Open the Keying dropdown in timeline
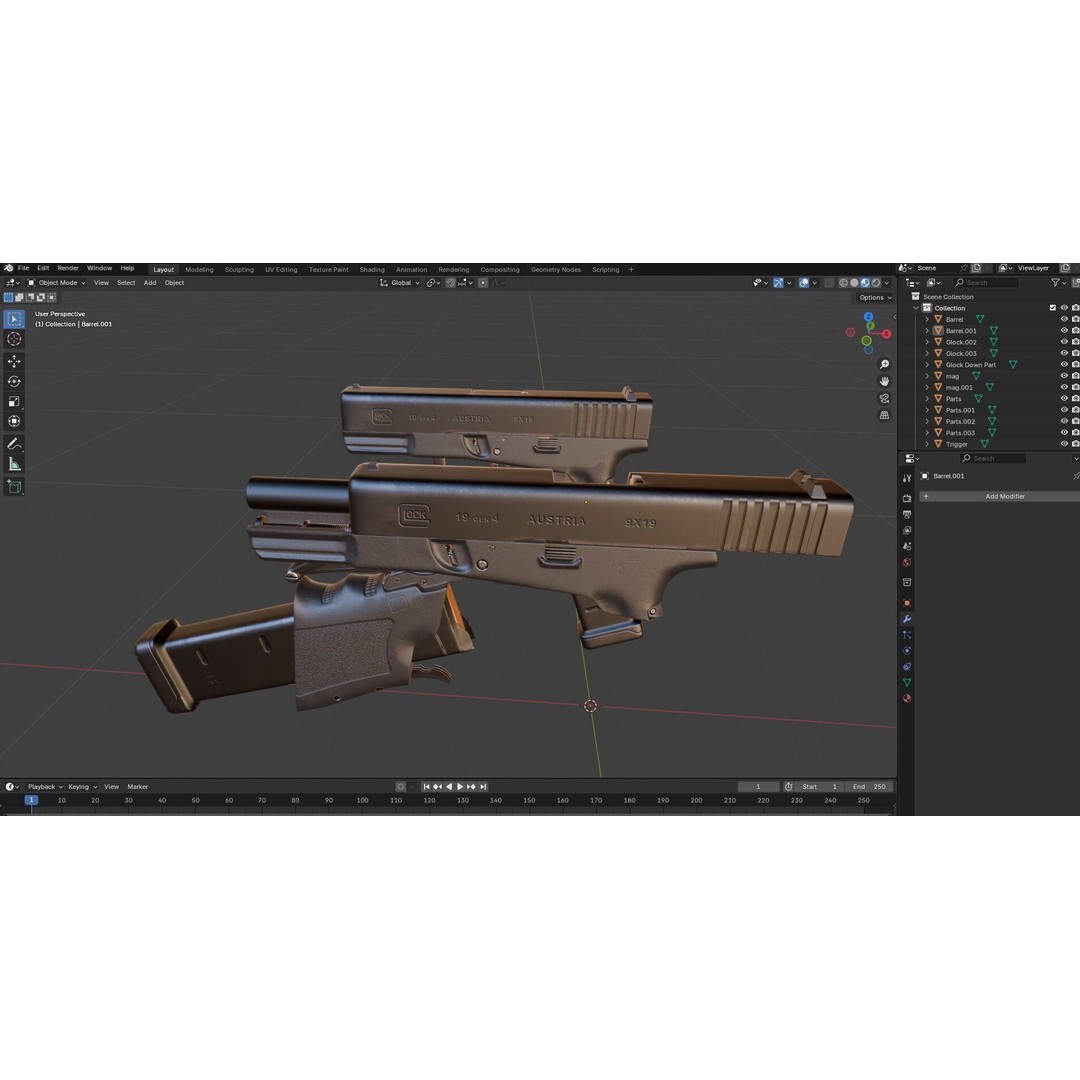This screenshot has width=1080, height=1080. [82, 787]
